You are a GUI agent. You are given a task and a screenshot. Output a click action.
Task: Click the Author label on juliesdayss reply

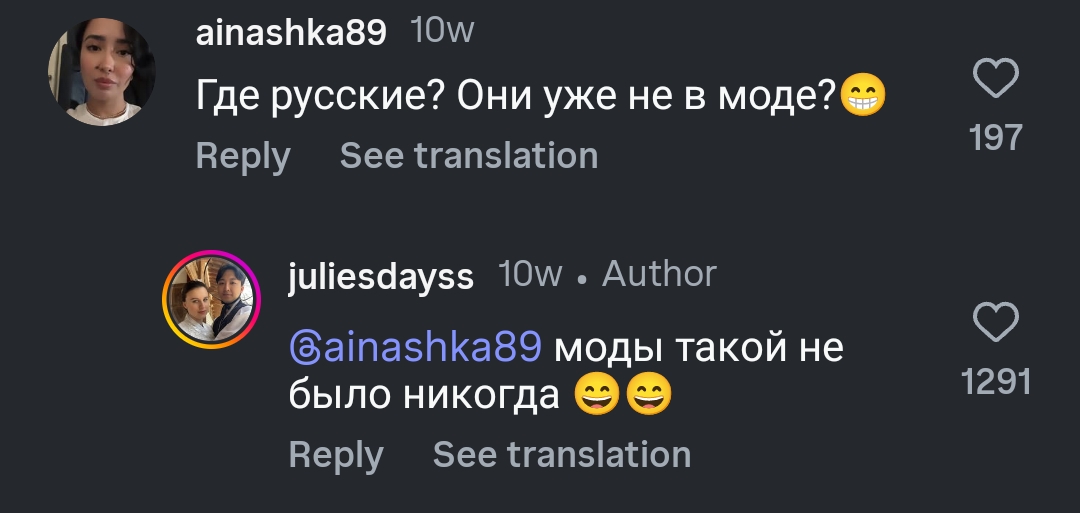coord(659,274)
